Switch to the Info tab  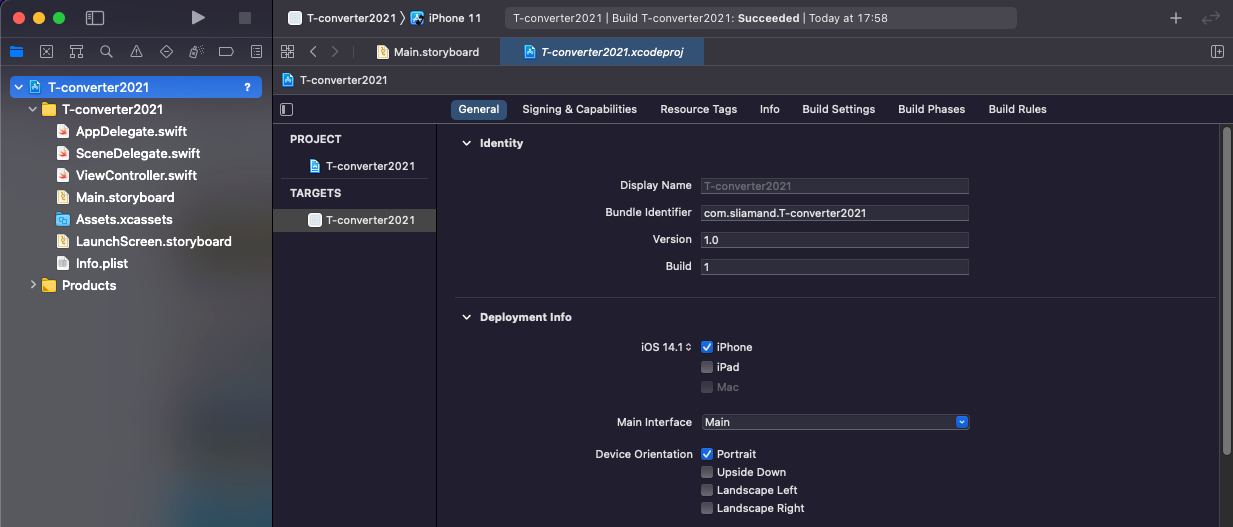[x=769, y=109]
